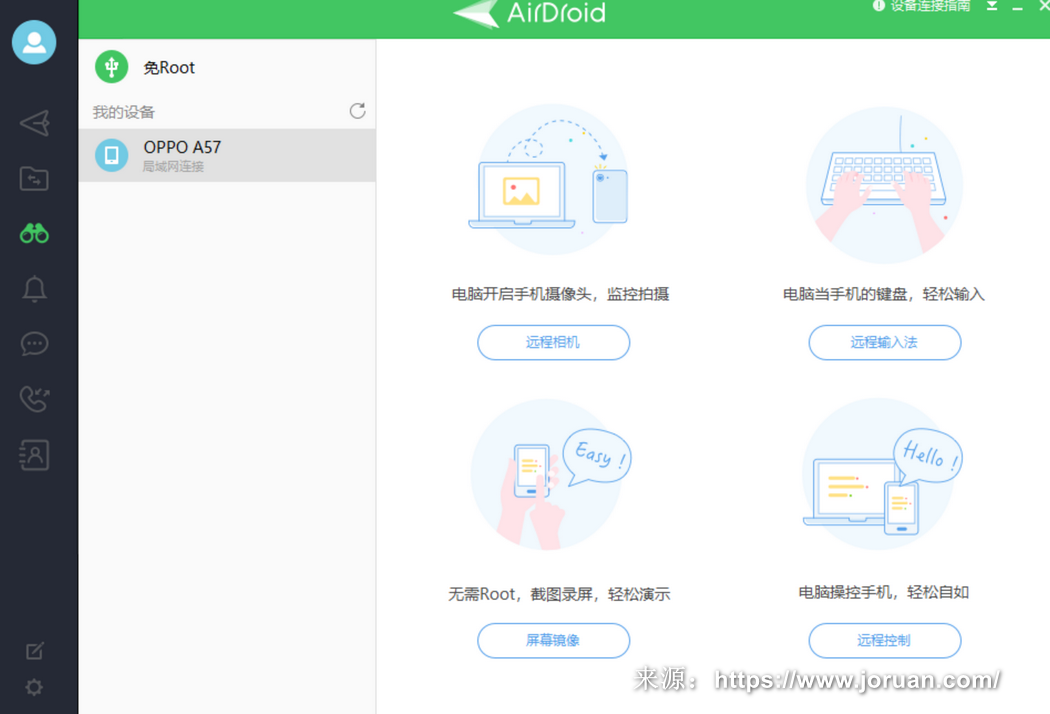Open the SMS messages bubble icon

pyautogui.click(x=34, y=344)
